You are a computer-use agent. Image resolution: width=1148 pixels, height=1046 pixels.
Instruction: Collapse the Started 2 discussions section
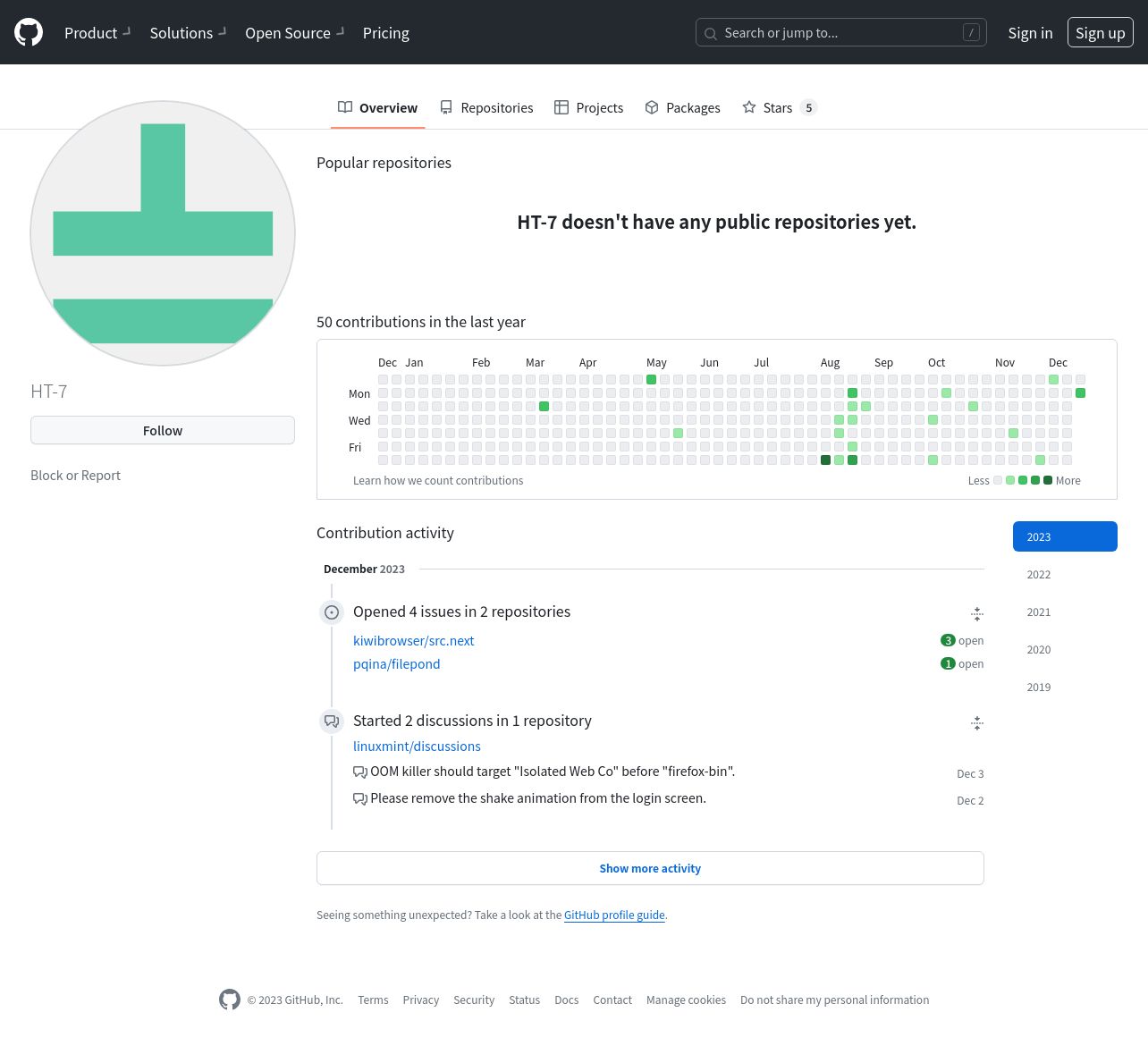coord(976,722)
